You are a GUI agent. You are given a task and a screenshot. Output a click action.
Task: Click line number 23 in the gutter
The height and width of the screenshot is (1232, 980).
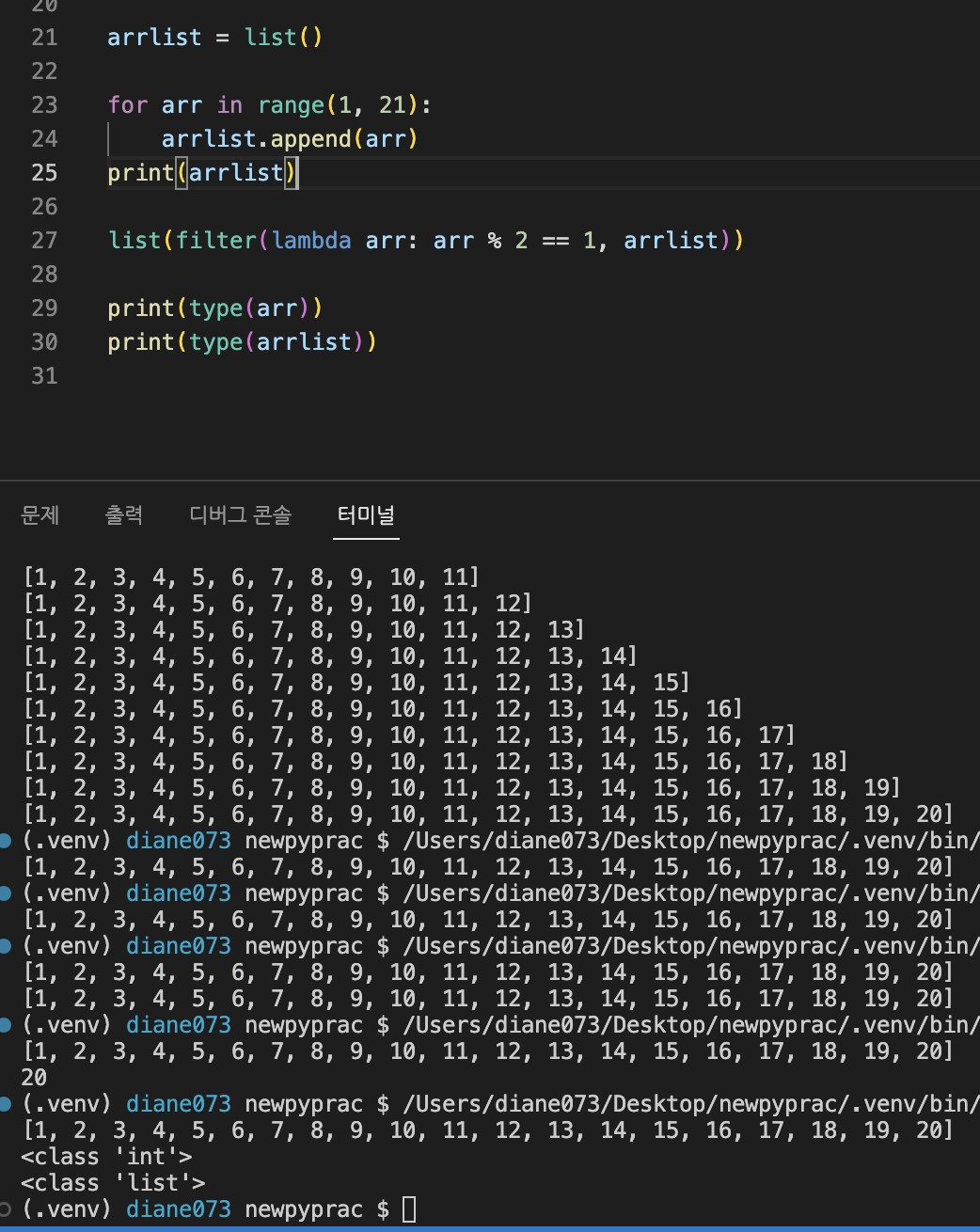(x=44, y=105)
